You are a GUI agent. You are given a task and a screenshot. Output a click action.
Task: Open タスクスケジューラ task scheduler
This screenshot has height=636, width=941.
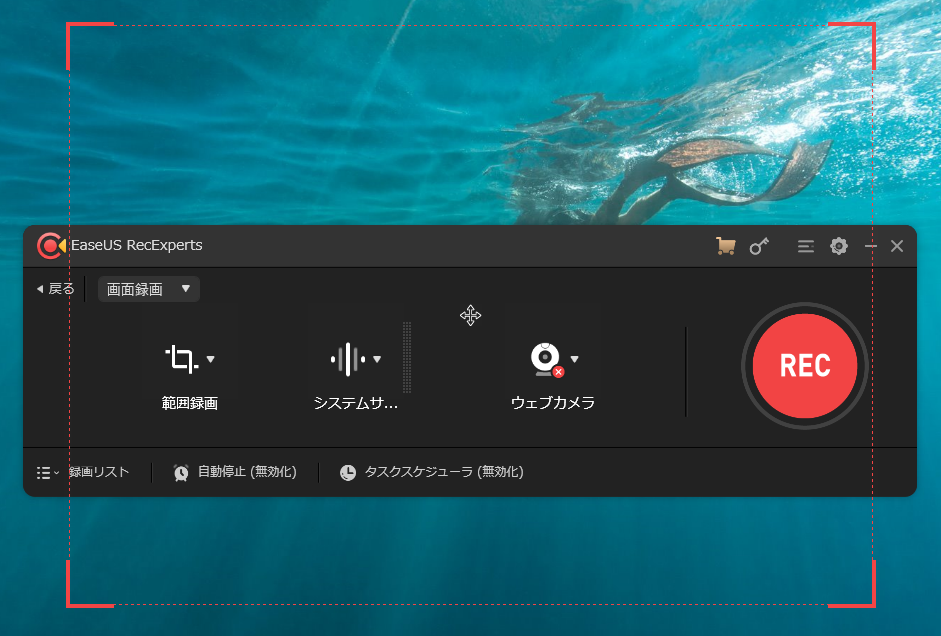tap(444, 472)
